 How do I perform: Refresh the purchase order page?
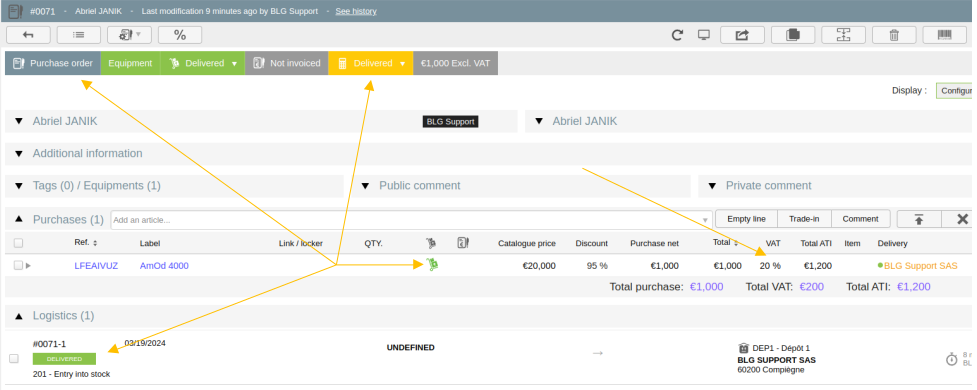677,35
